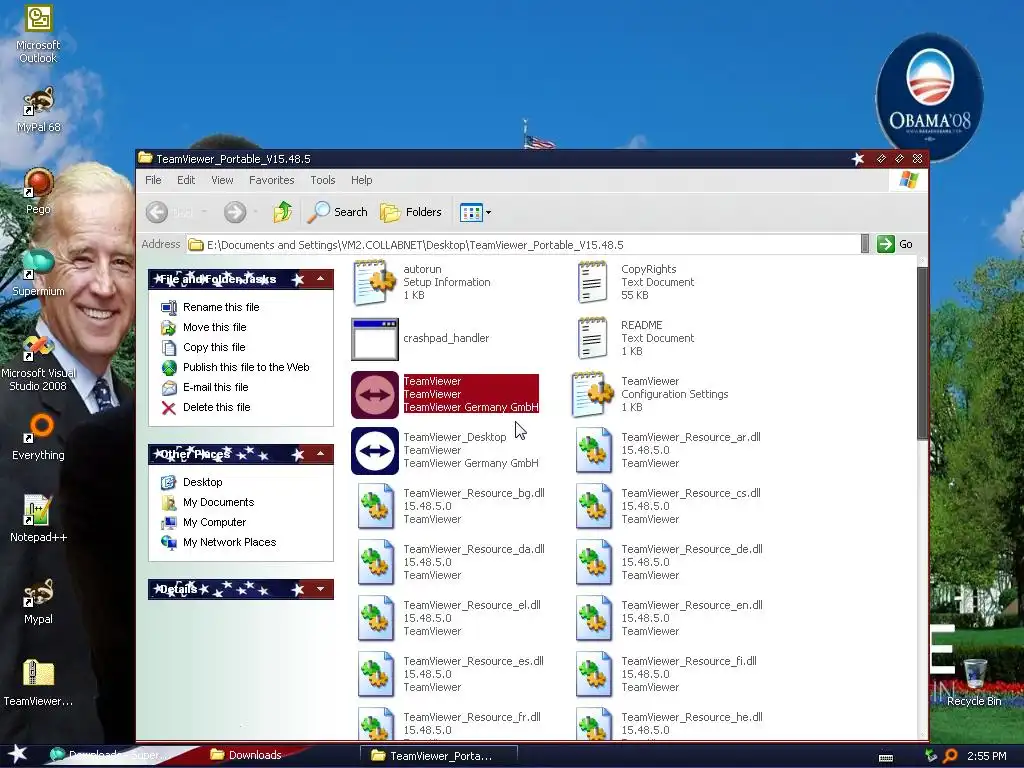The height and width of the screenshot is (768, 1024).
Task: Click TeamViewer_Resource_fr.dll file name
Action: point(472,717)
